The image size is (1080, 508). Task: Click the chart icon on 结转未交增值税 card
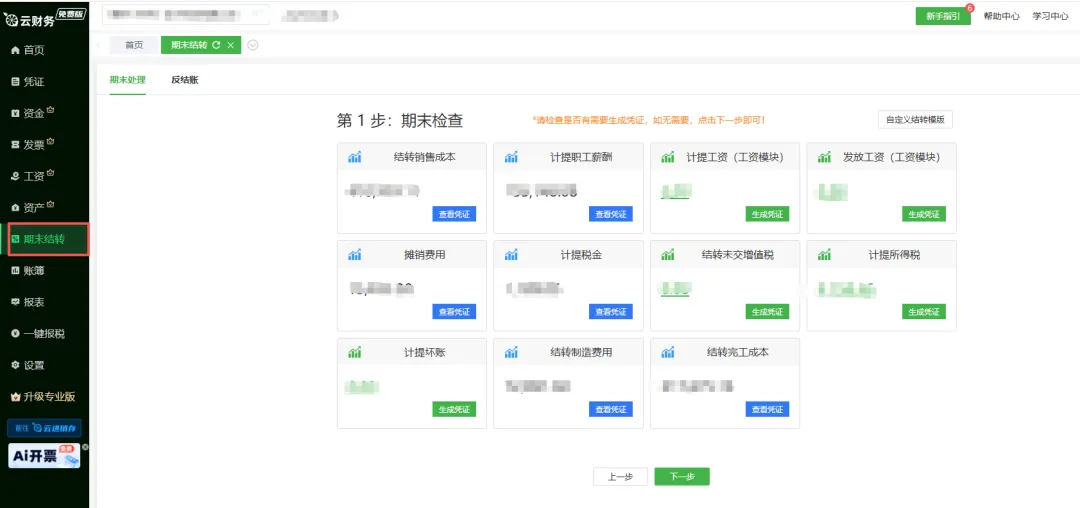[x=668, y=255]
